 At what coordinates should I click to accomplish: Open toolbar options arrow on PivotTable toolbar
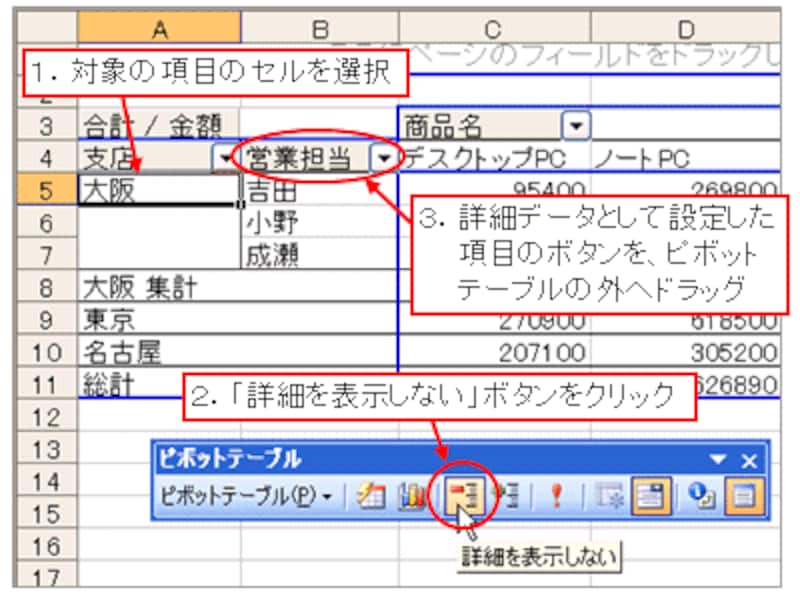[x=718, y=459]
